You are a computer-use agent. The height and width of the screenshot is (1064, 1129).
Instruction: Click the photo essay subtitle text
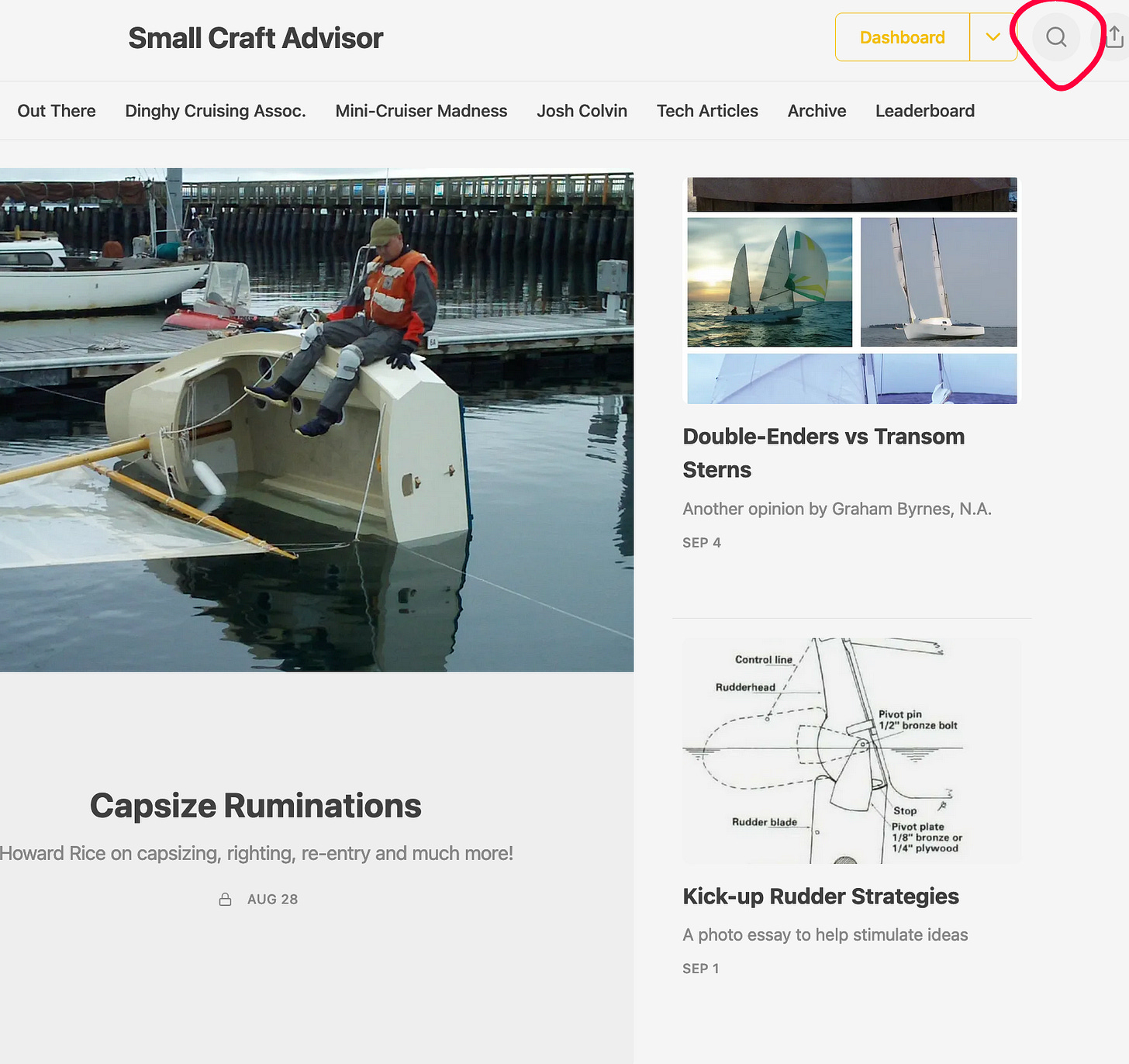click(826, 934)
